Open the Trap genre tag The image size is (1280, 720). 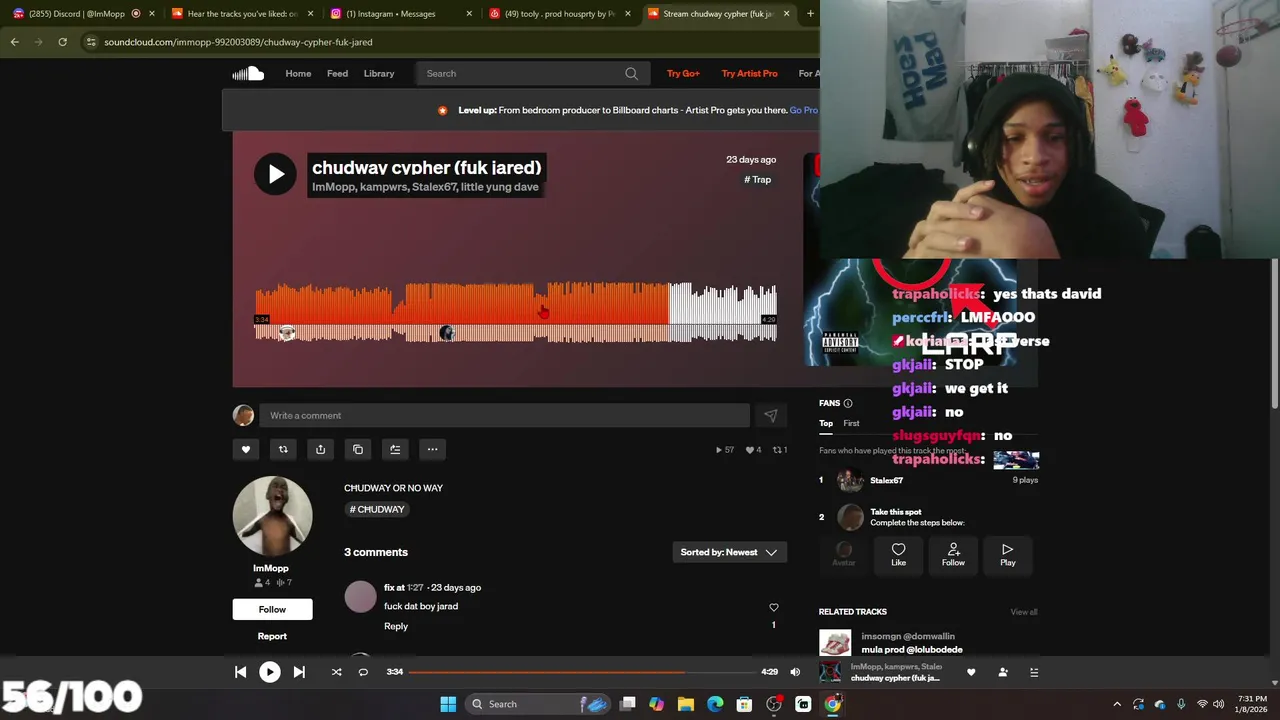point(757,179)
